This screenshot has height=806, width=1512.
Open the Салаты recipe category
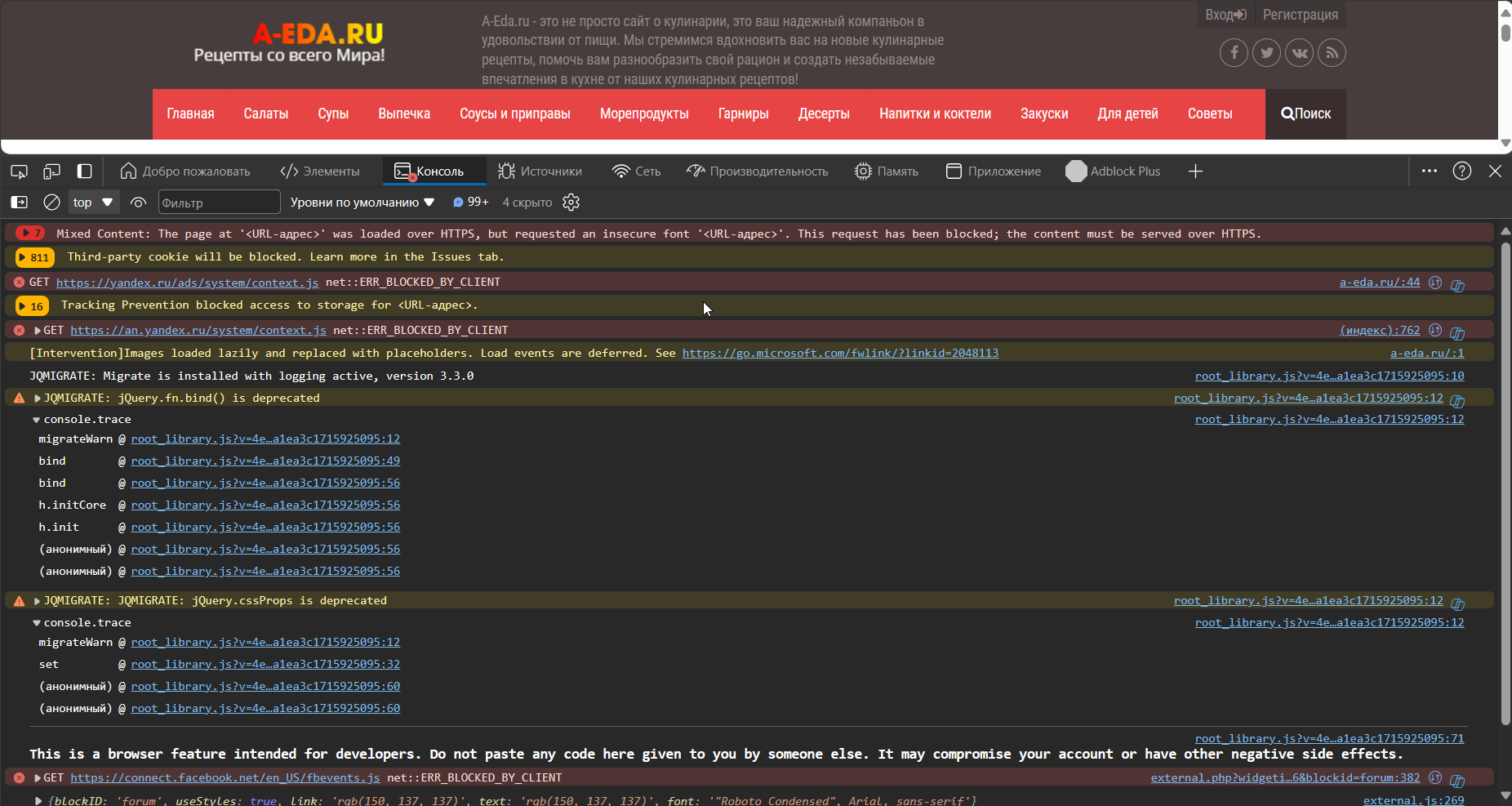coord(266,114)
